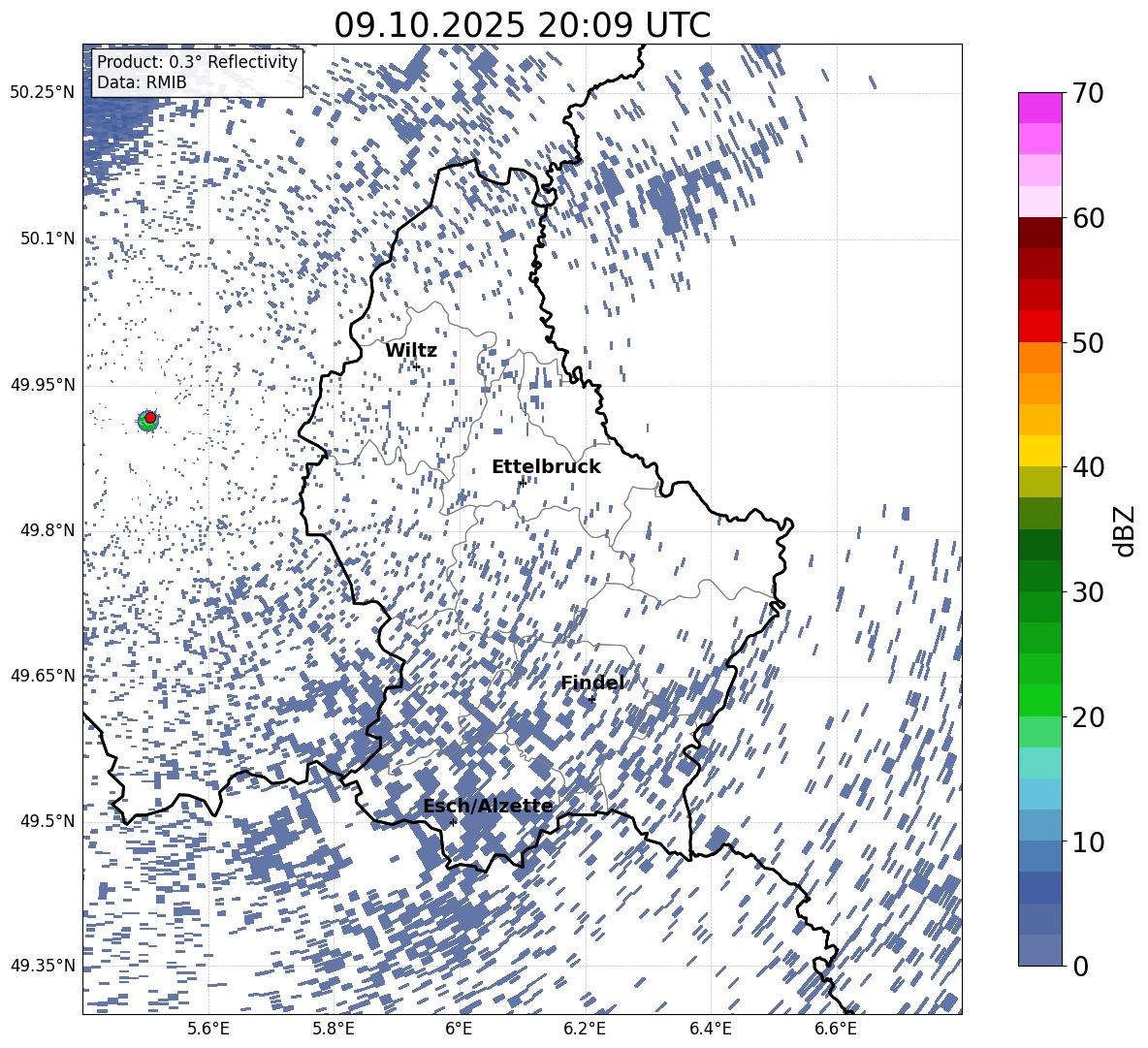Click the Findel station label

592,683
